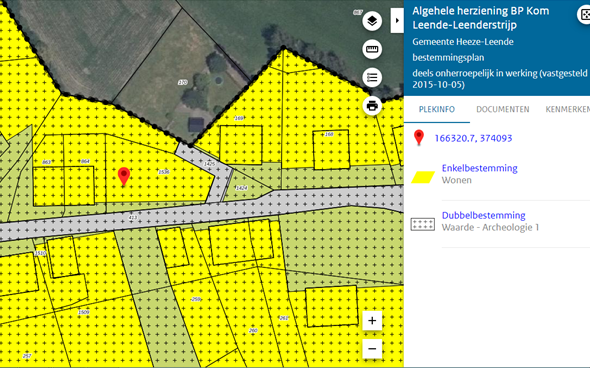Click the Wonen text under Enkelbestemming

(456, 180)
